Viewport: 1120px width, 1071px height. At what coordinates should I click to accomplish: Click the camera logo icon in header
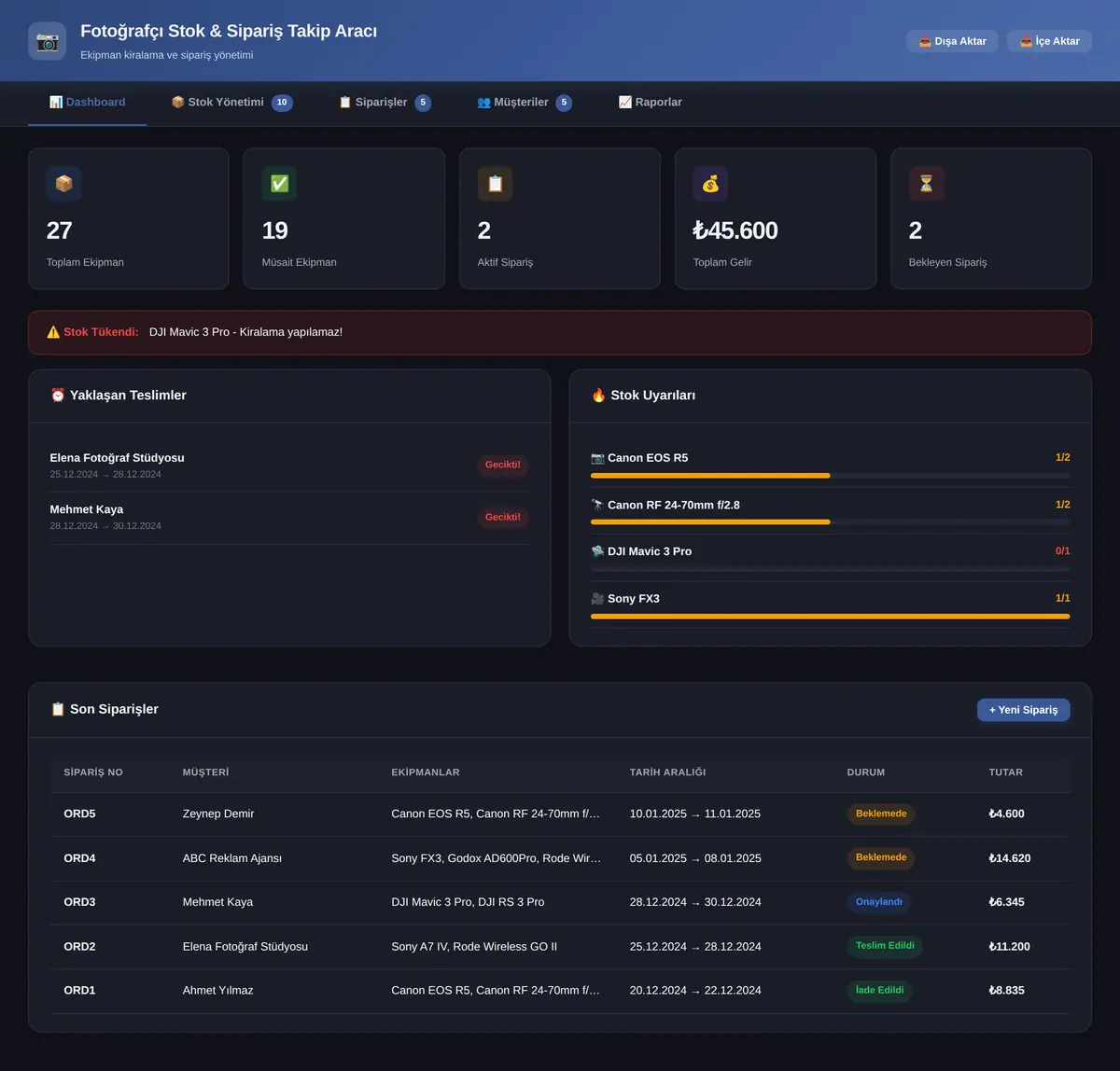click(x=47, y=41)
